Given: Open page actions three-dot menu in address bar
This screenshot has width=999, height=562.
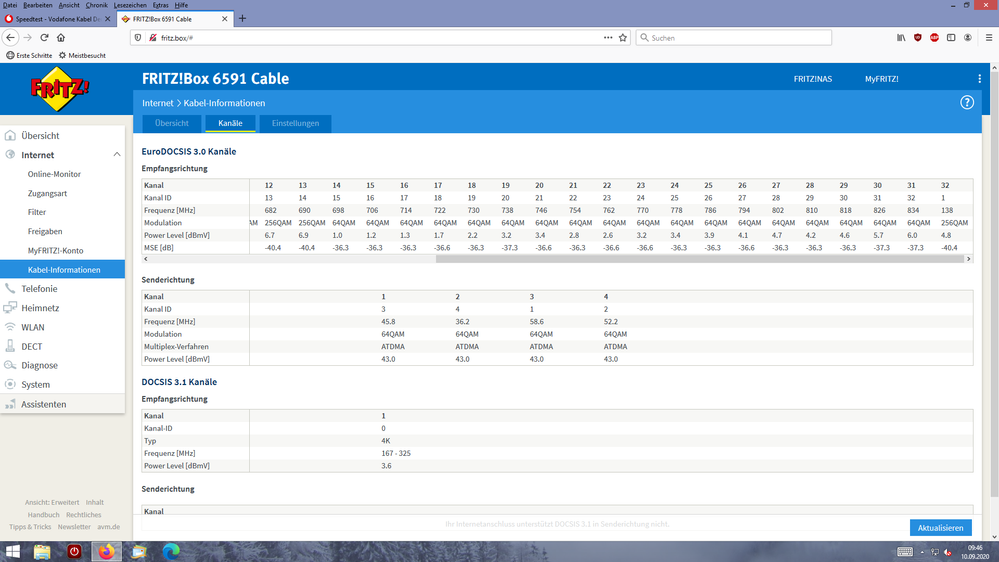Looking at the screenshot, I should pyautogui.click(x=608, y=38).
